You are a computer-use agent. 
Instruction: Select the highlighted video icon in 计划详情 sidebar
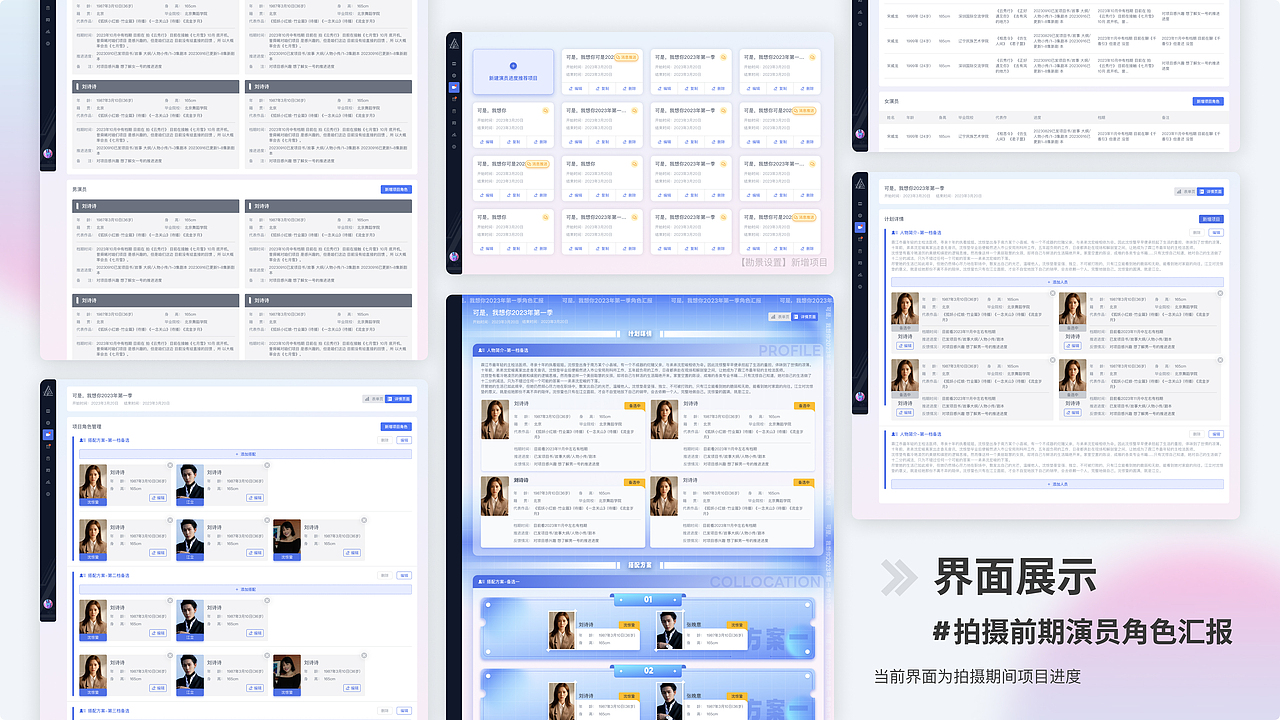[860, 227]
